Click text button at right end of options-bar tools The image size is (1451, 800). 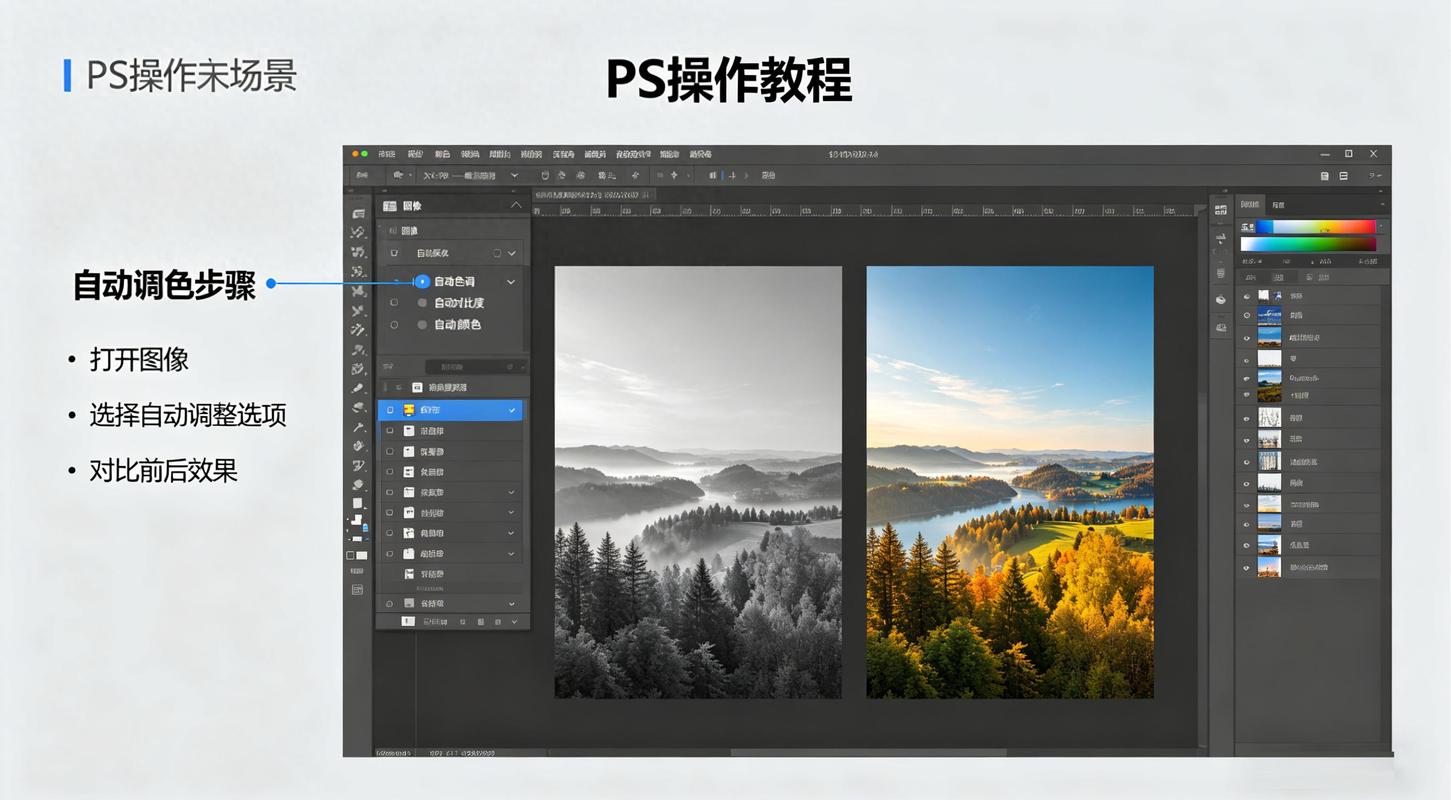click(768, 175)
